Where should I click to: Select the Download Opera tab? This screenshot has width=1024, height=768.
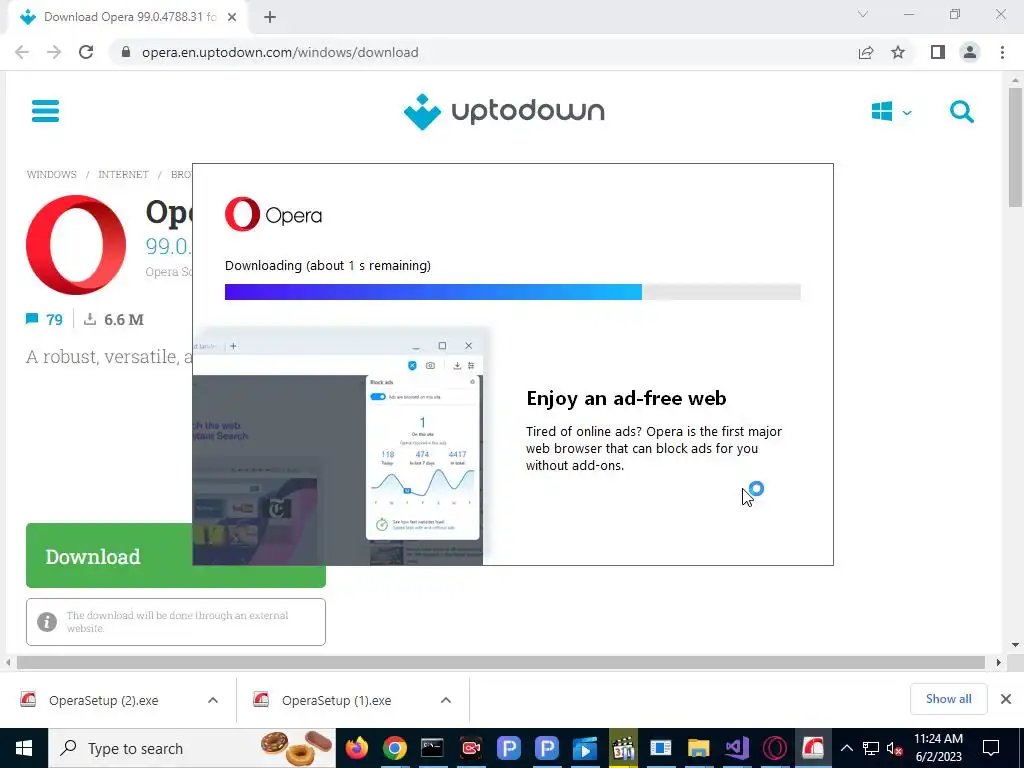129,17
